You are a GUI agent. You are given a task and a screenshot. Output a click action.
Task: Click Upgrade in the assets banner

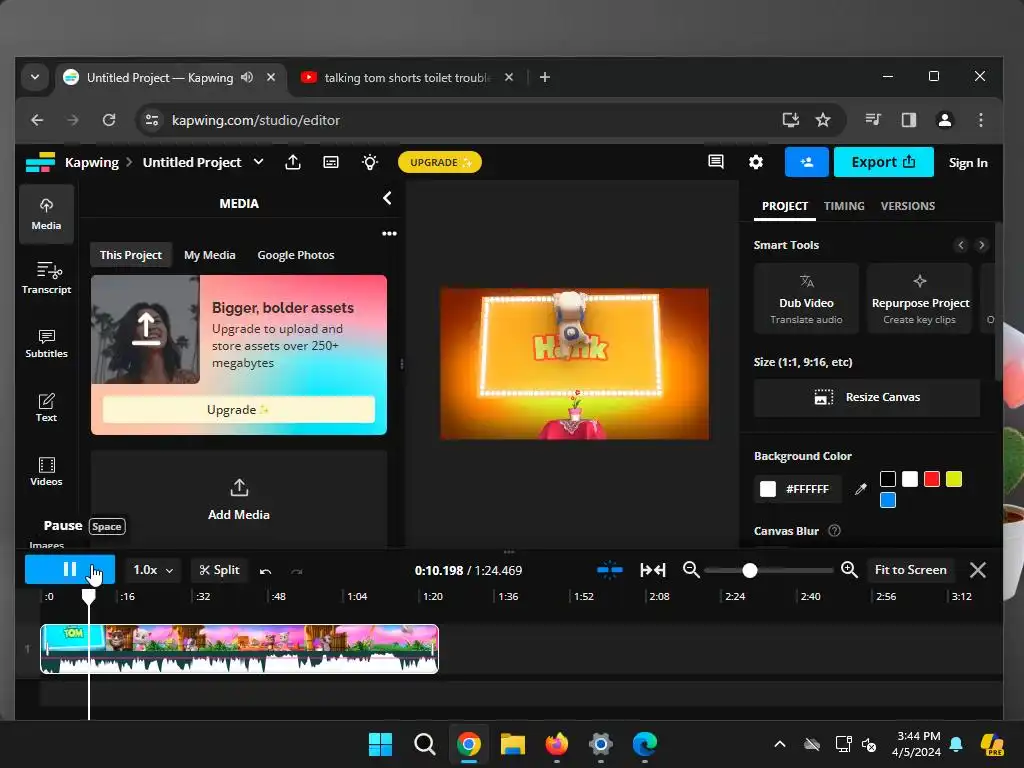click(238, 410)
